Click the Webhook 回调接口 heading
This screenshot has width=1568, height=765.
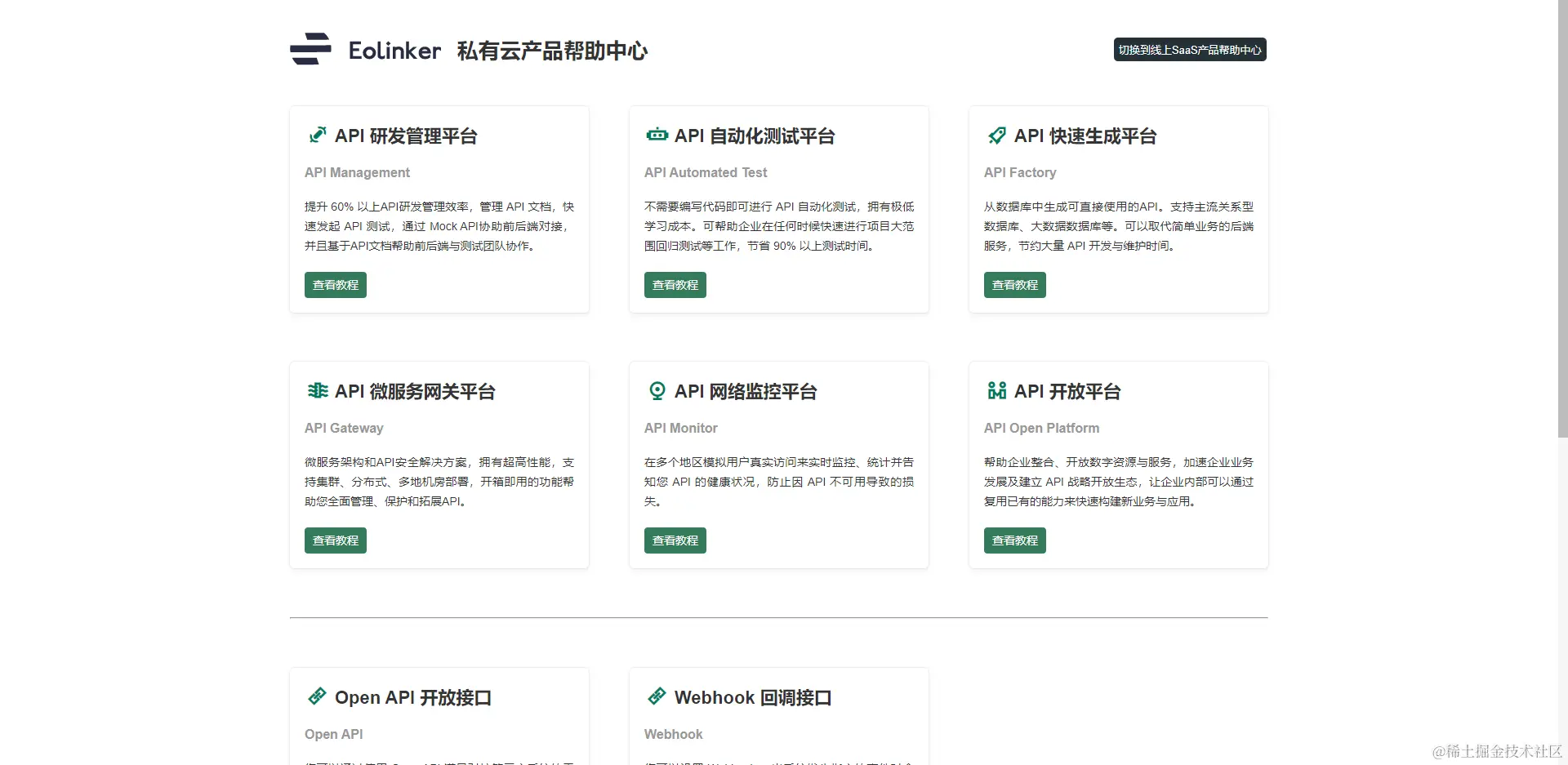(x=753, y=698)
